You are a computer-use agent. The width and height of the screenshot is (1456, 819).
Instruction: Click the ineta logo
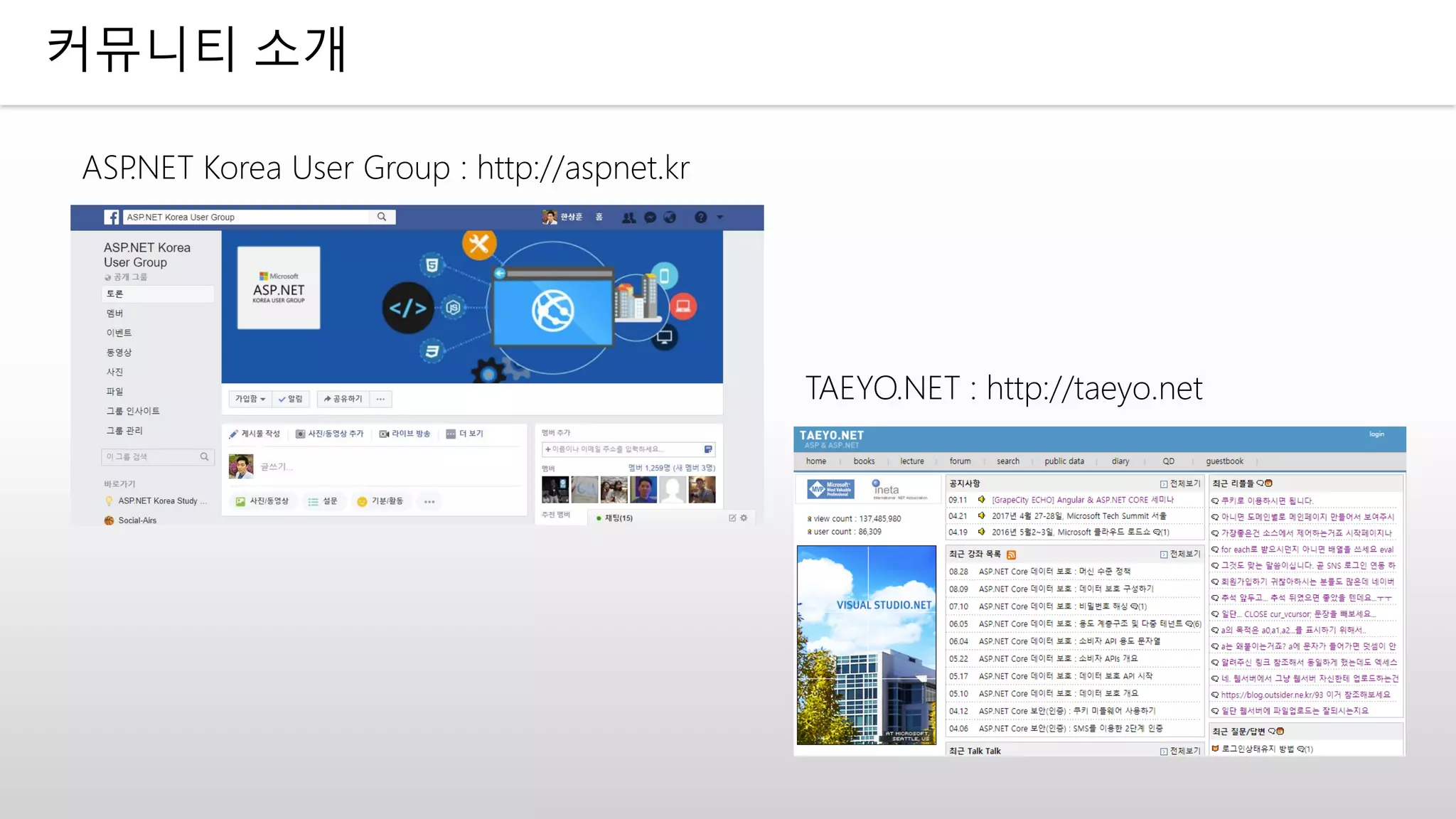coord(899,490)
